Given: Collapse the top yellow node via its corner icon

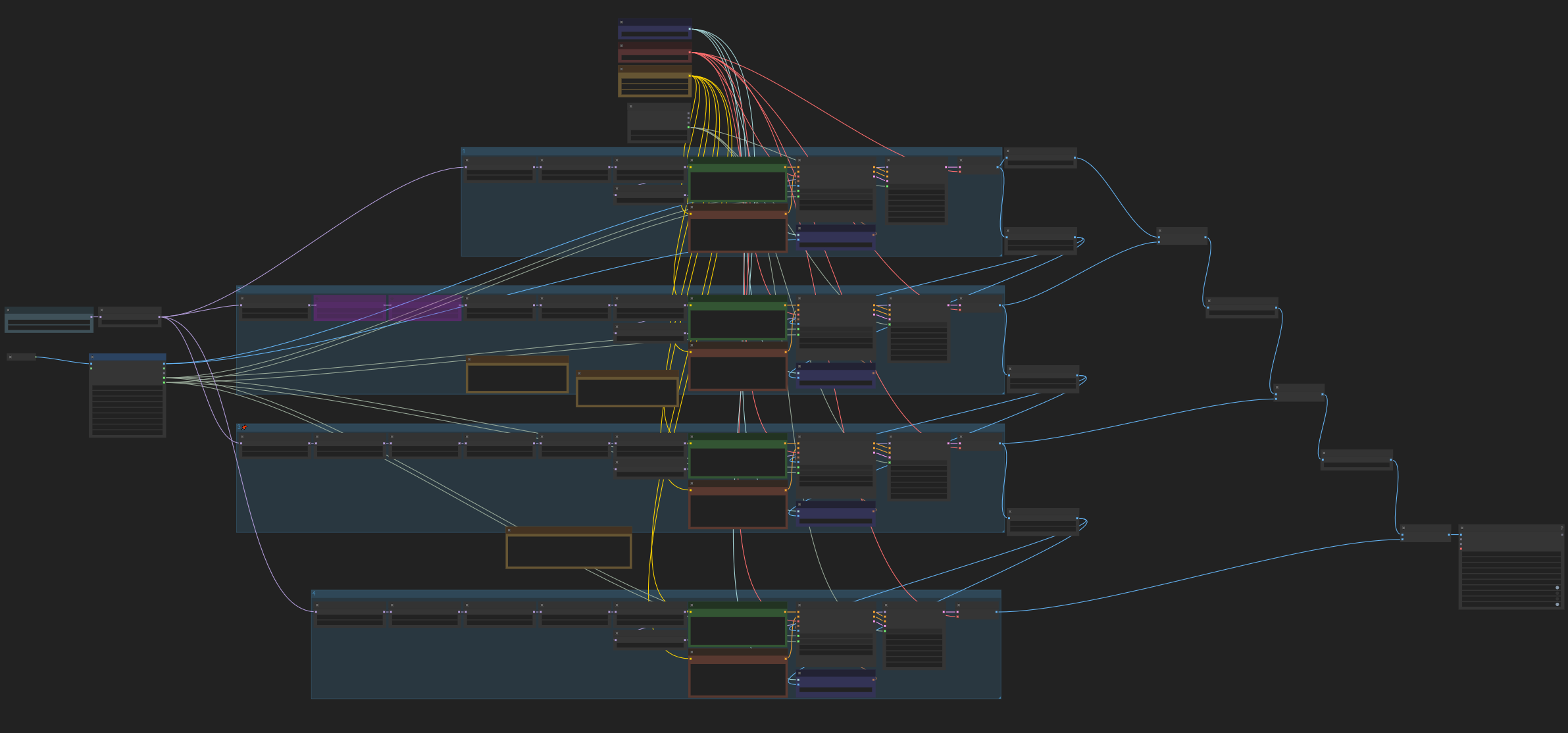Looking at the screenshot, I should pos(621,68).
